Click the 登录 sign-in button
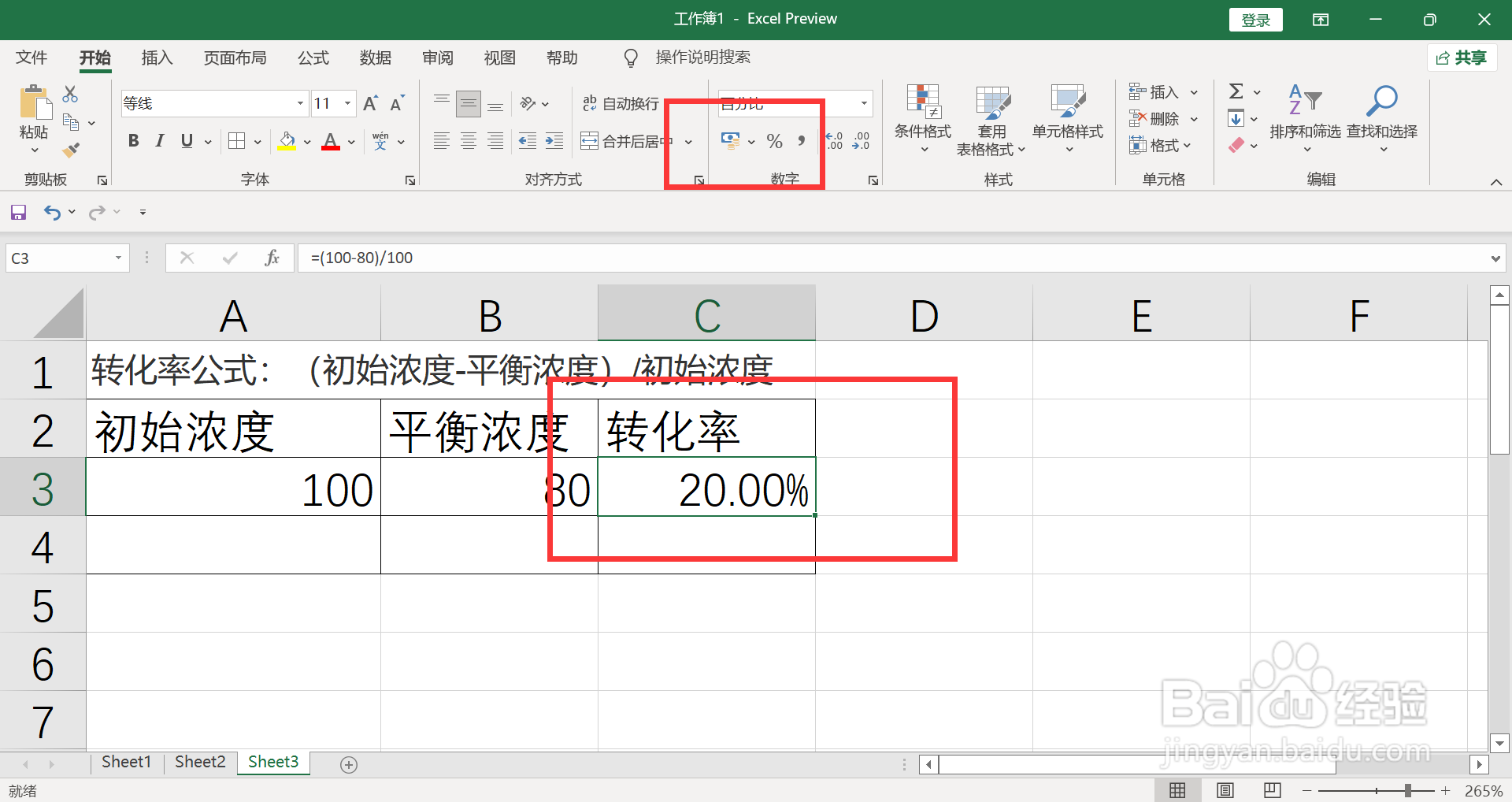The width and height of the screenshot is (1512, 802). coord(1255,20)
